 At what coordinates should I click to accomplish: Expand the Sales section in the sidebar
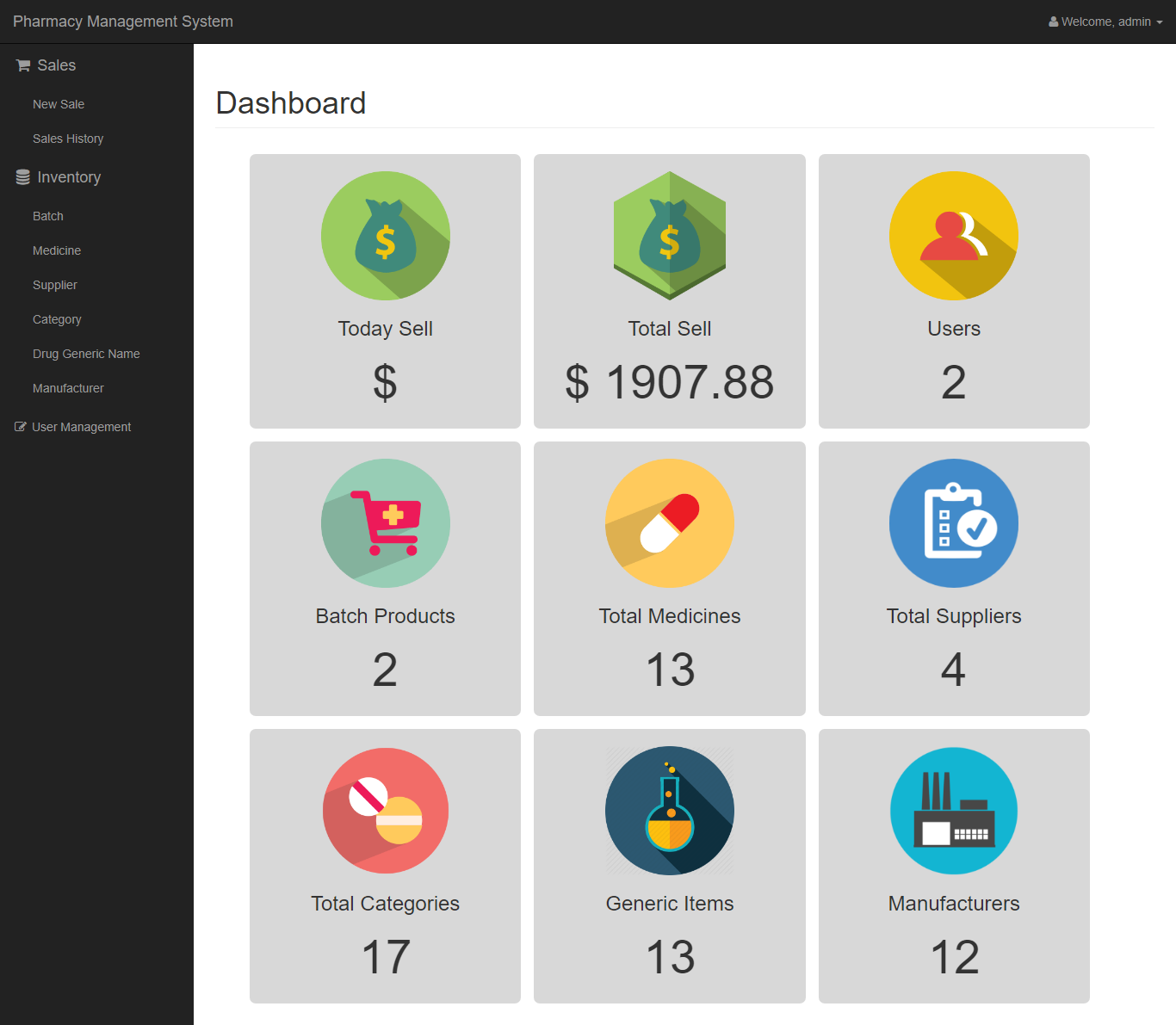(56, 65)
